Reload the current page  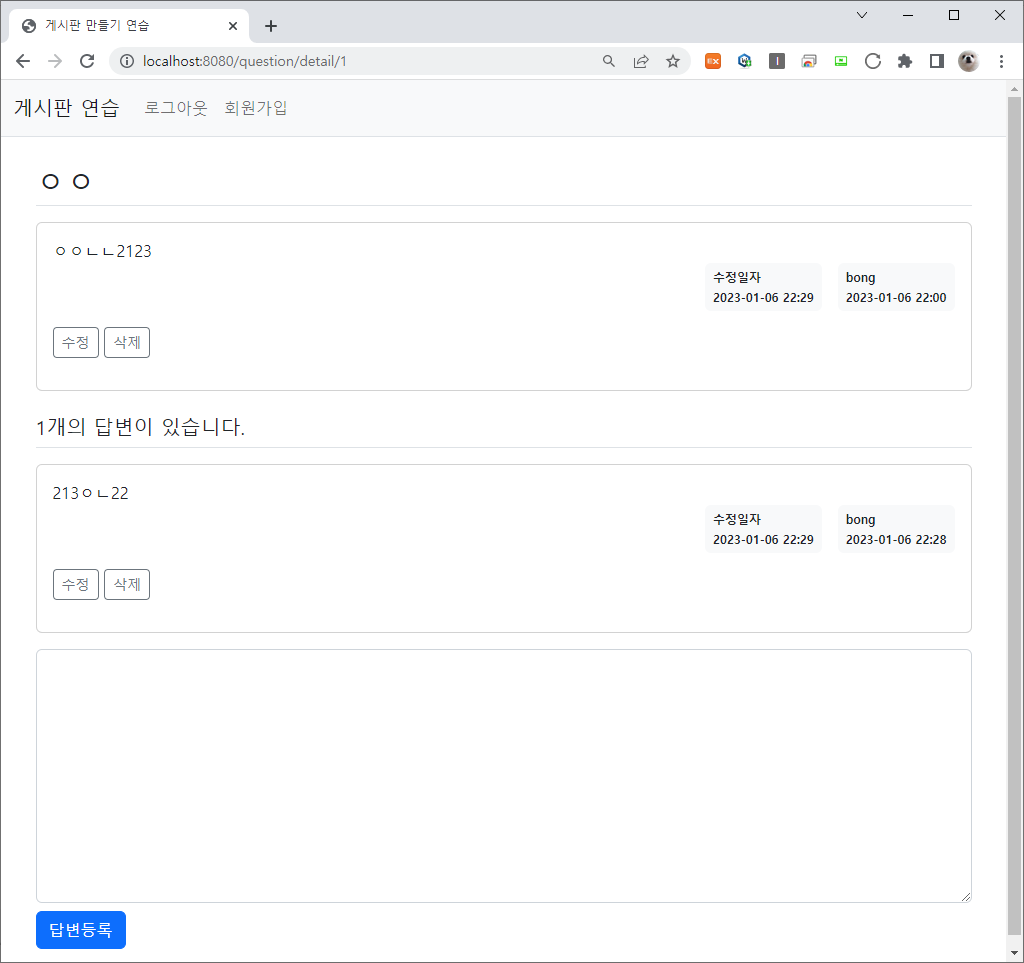[x=87, y=61]
